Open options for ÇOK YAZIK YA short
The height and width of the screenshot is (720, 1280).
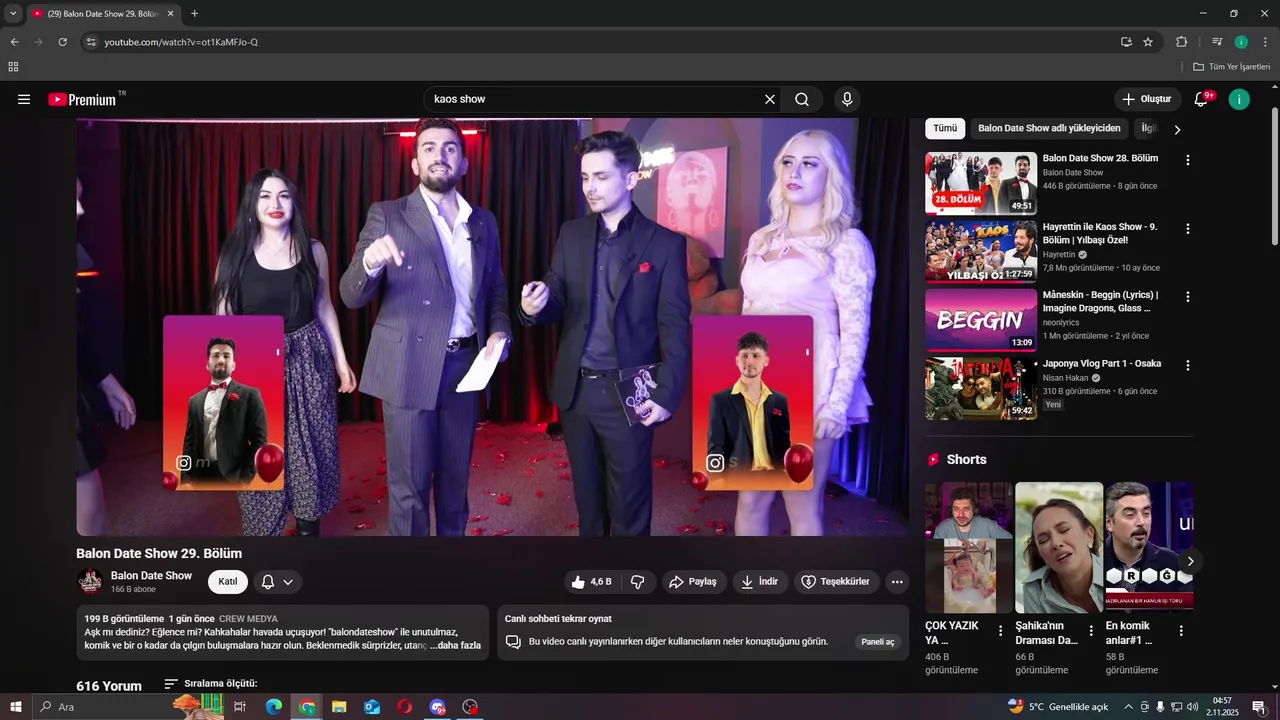1000,631
